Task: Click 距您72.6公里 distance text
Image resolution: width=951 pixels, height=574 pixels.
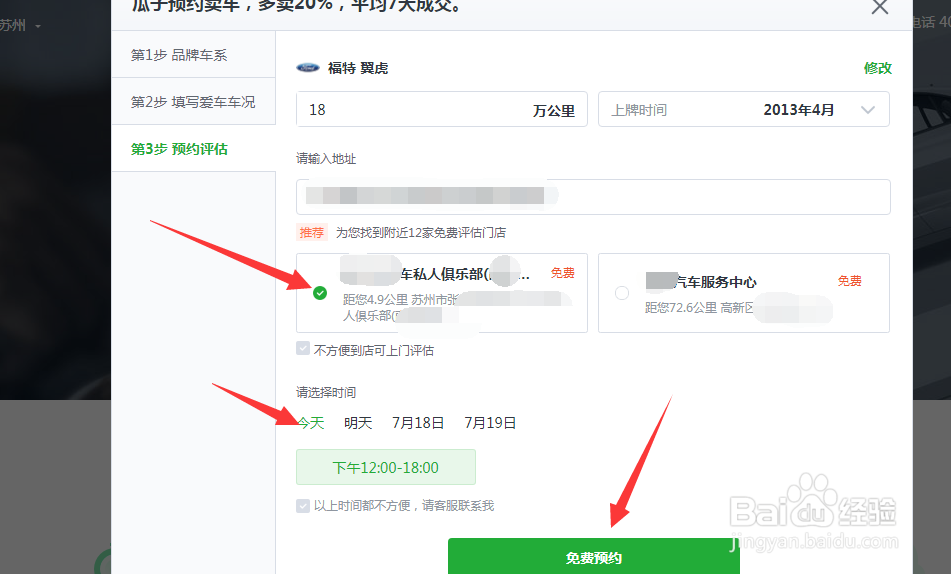Action: 681,308
